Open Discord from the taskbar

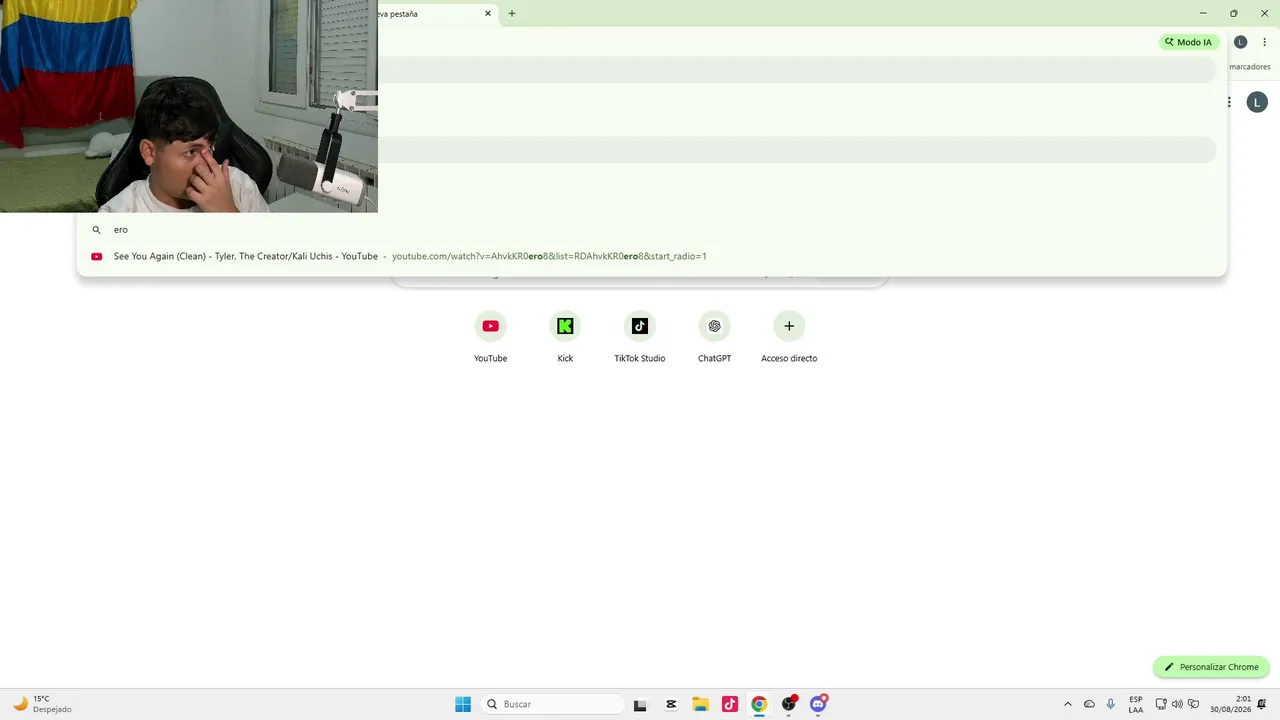coord(818,704)
